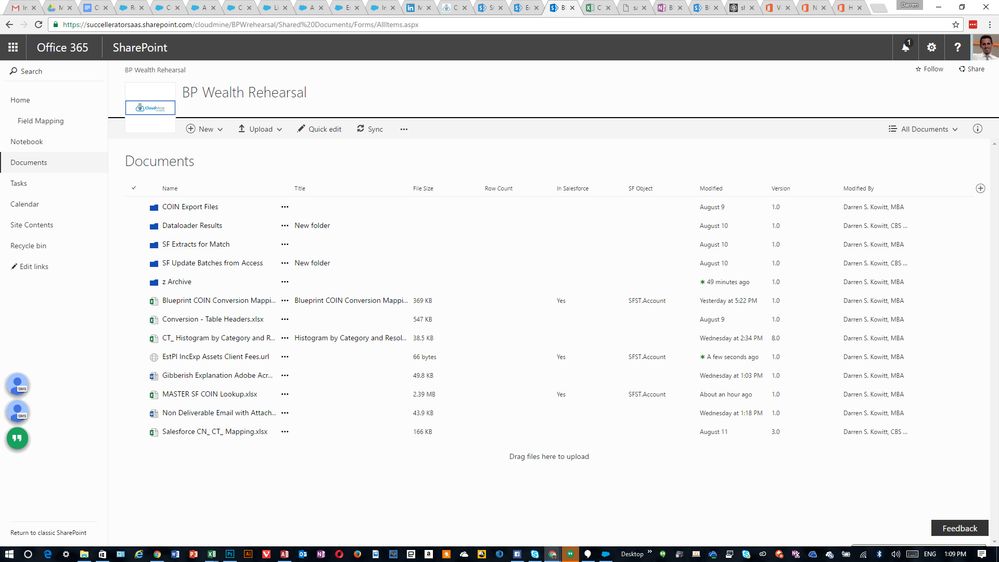The width and height of the screenshot is (999, 562).
Task: Click Edit links in the navigation
Action: (29, 266)
